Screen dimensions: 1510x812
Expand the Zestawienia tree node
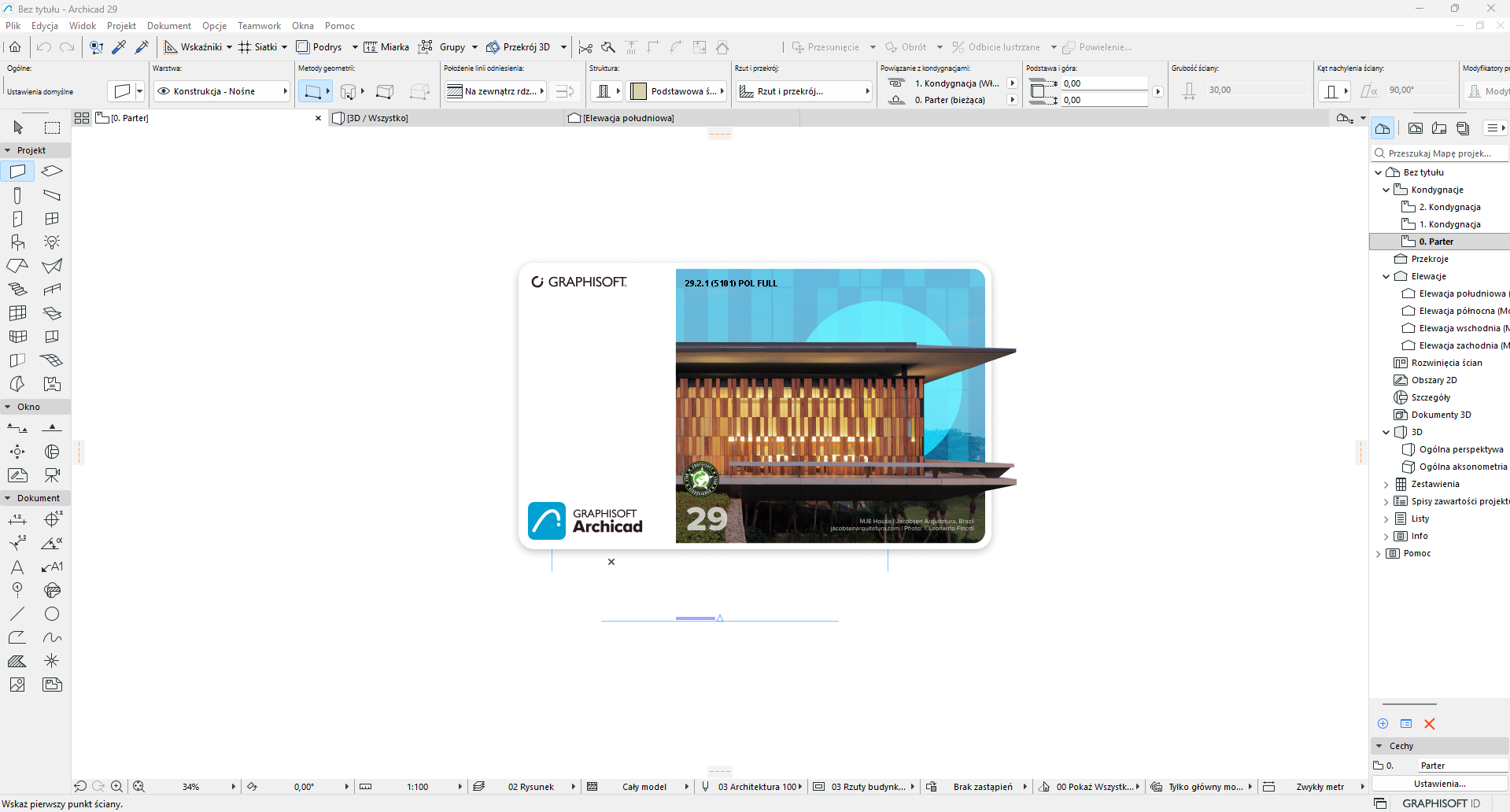pyautogui.click(x=1386, y=484)
